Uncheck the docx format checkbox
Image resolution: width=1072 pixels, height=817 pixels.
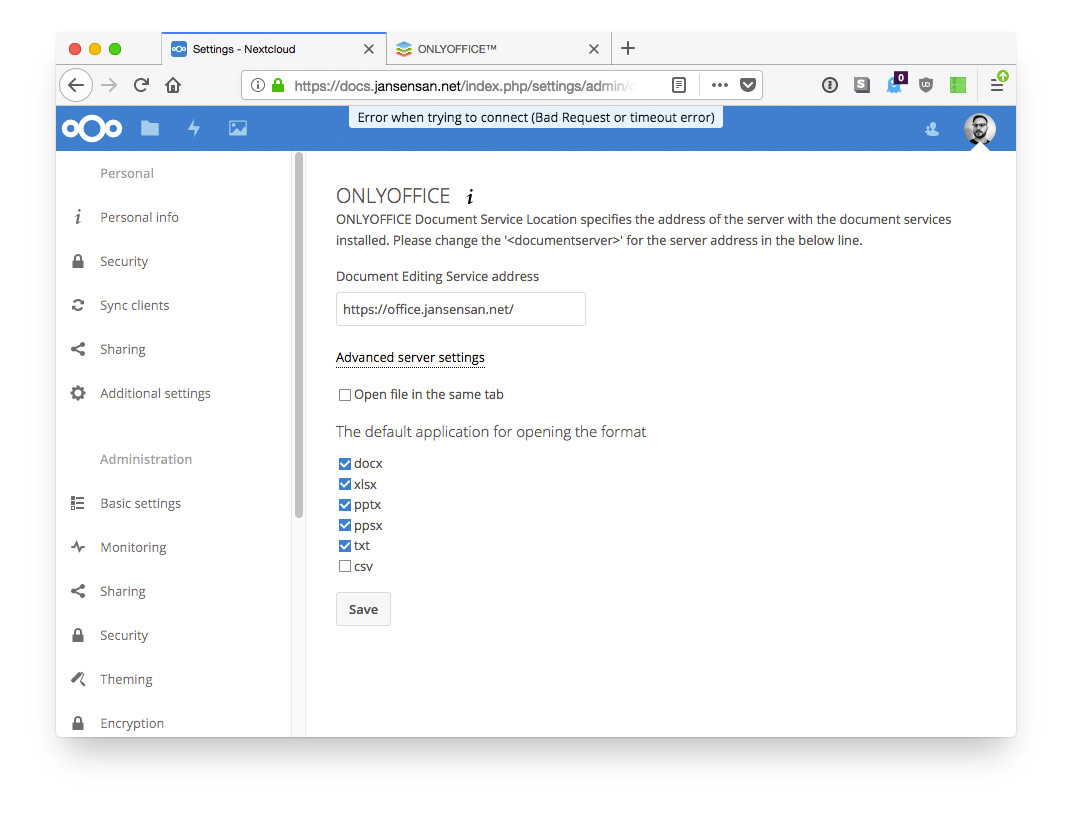pyautogui.click(x=345, y=464)
